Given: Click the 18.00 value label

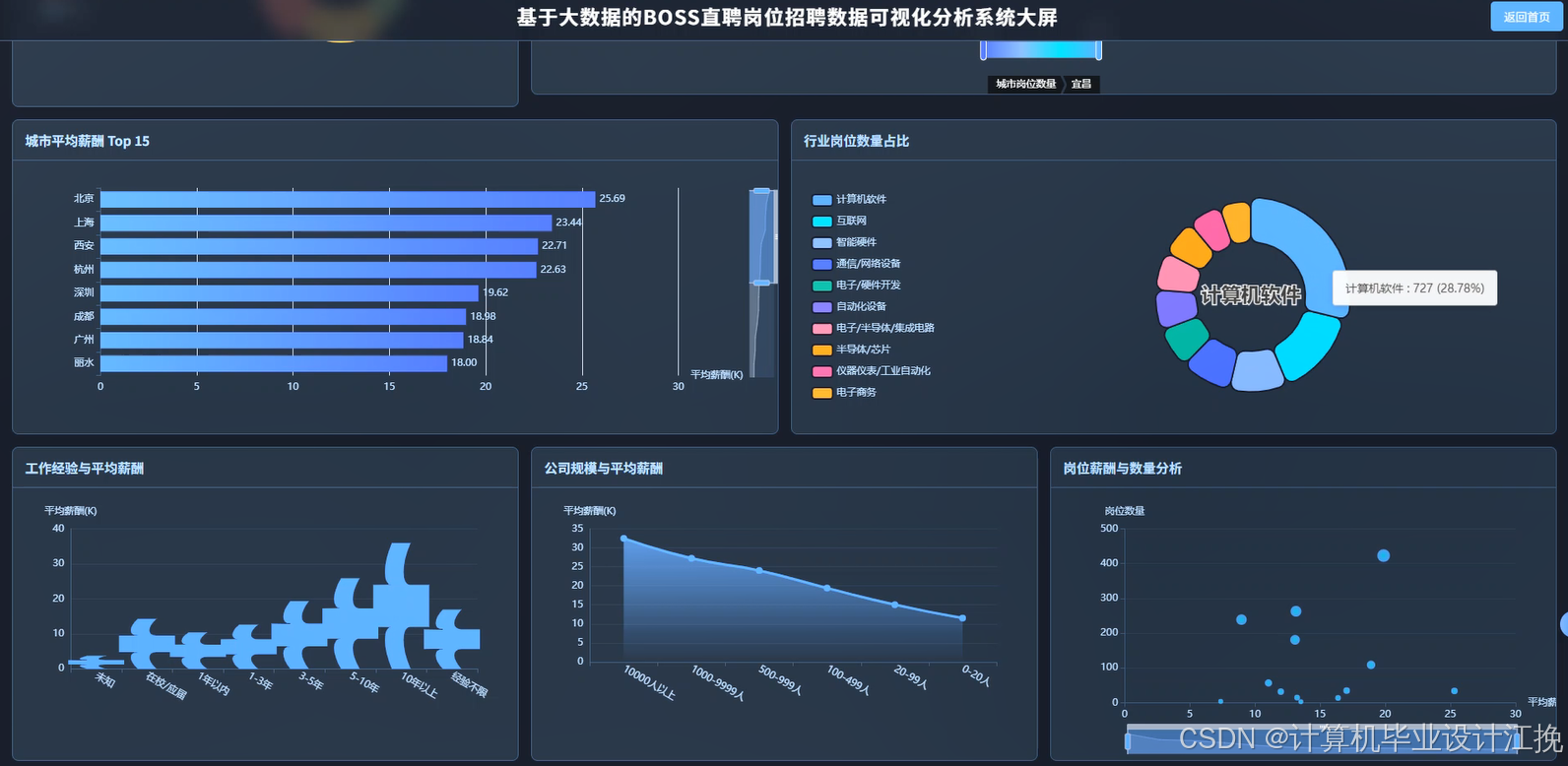Looking at the screenshot, I should [464, 363].
